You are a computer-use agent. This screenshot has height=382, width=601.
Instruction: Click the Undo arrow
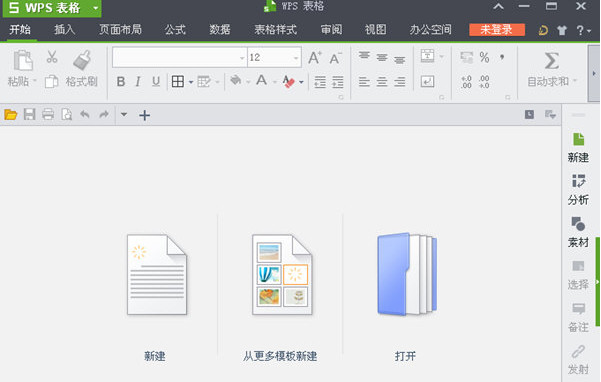click(x=85, y=114)
